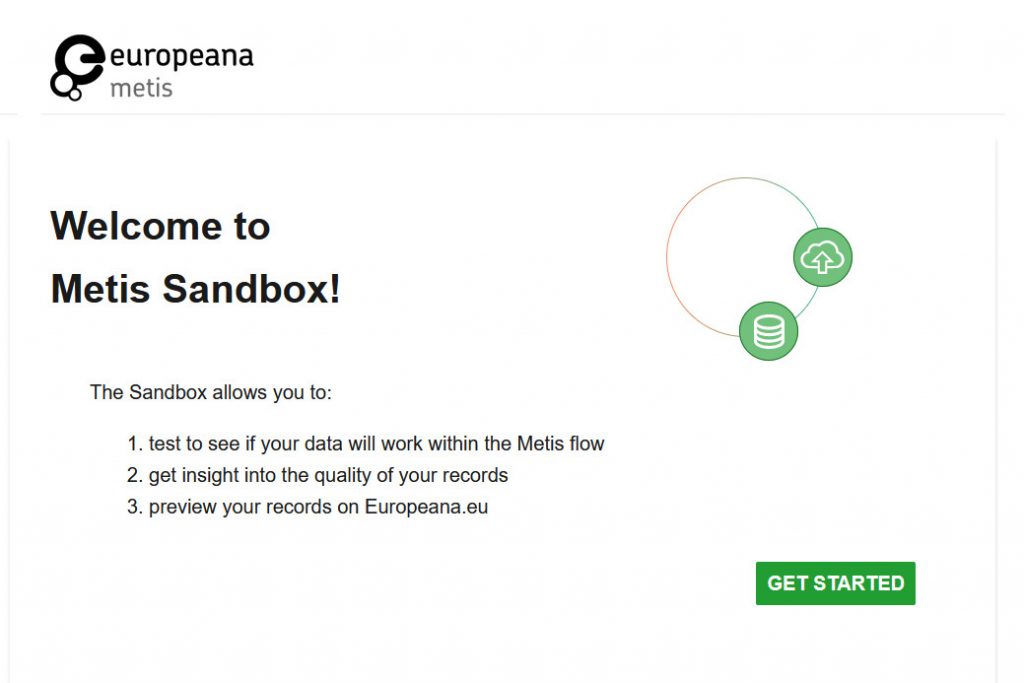Screen dimensions: 1024x683
Task: Click the list number '2.' marker
Action: [x=135, y=475]
